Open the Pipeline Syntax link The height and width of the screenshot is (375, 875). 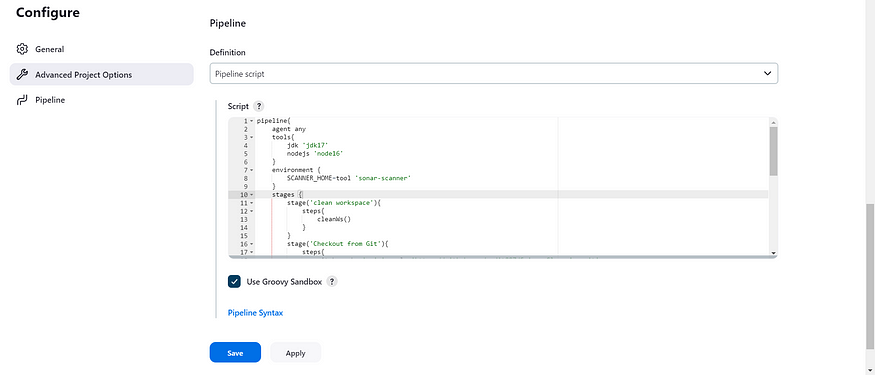[x=255, y=312]
